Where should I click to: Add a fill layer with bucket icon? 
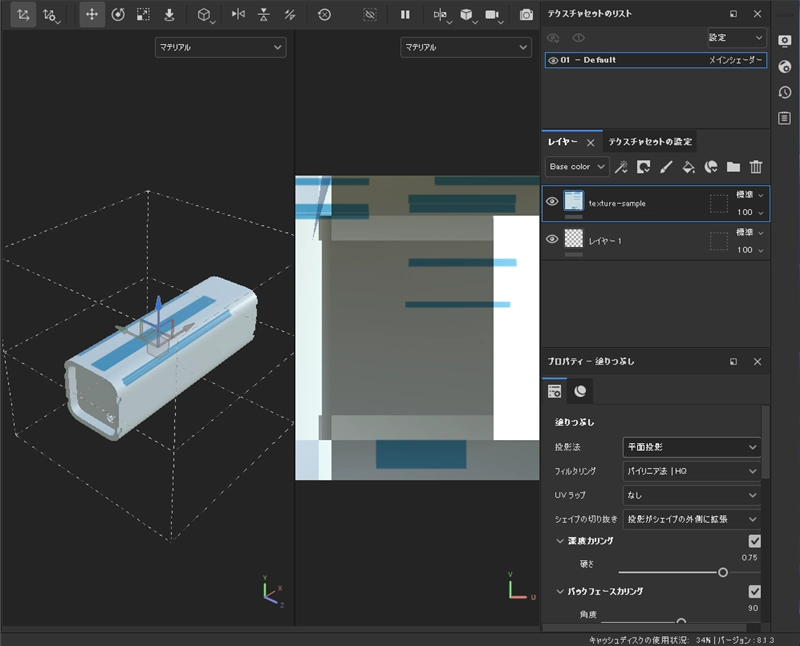[688, 167]
